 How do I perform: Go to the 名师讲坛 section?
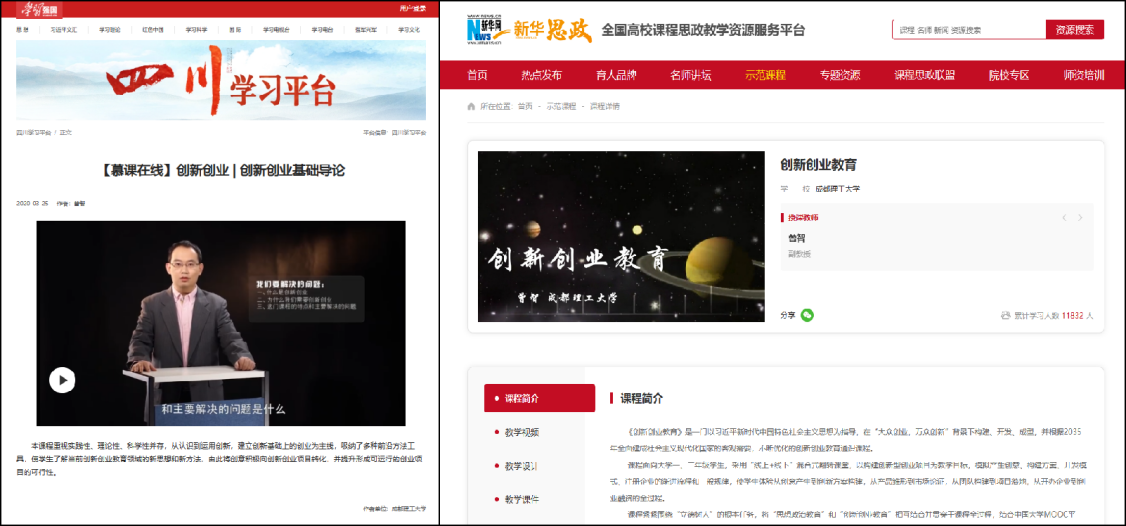point(691,75)
